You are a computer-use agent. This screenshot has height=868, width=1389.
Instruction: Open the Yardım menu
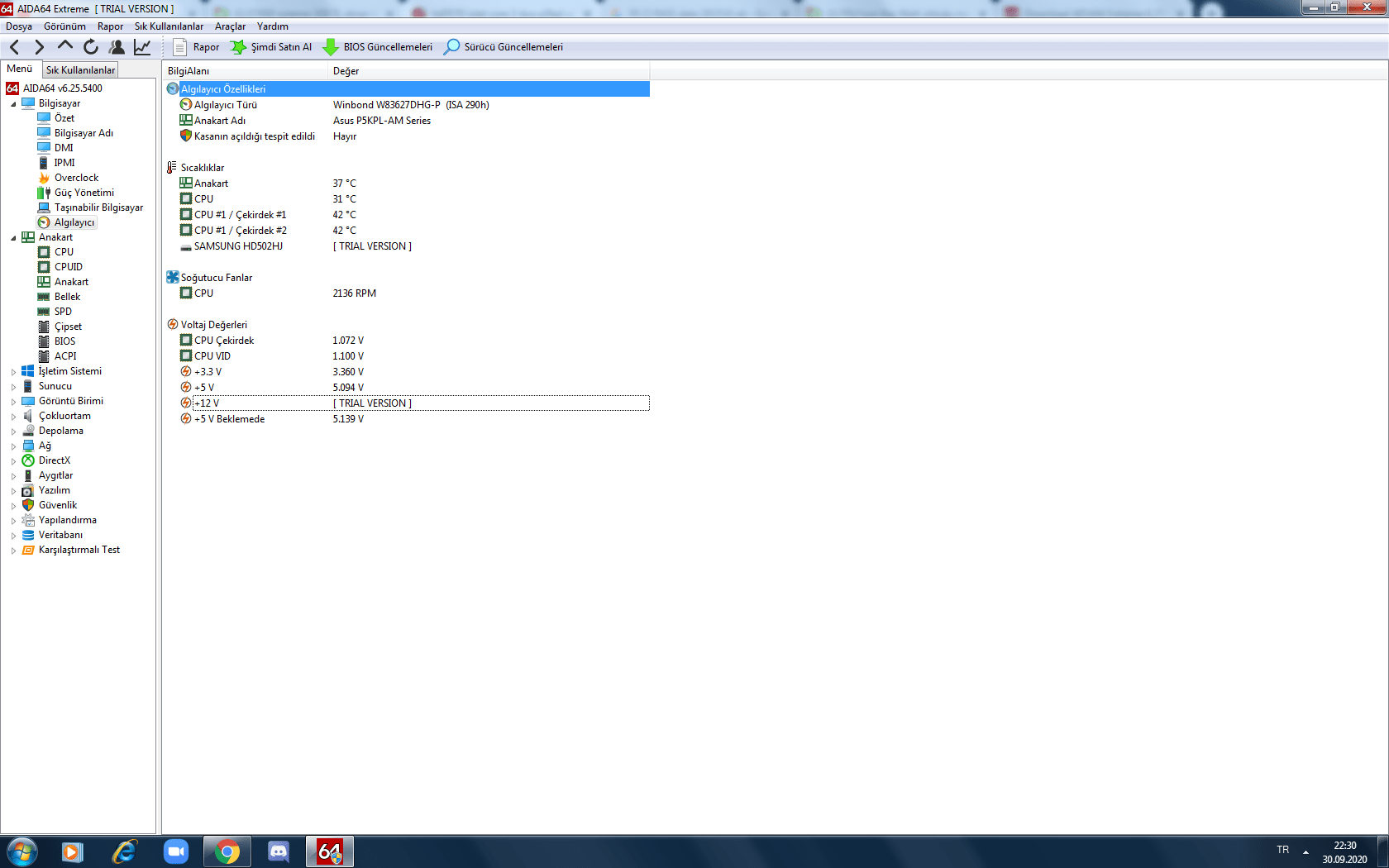tap(272, 26)
